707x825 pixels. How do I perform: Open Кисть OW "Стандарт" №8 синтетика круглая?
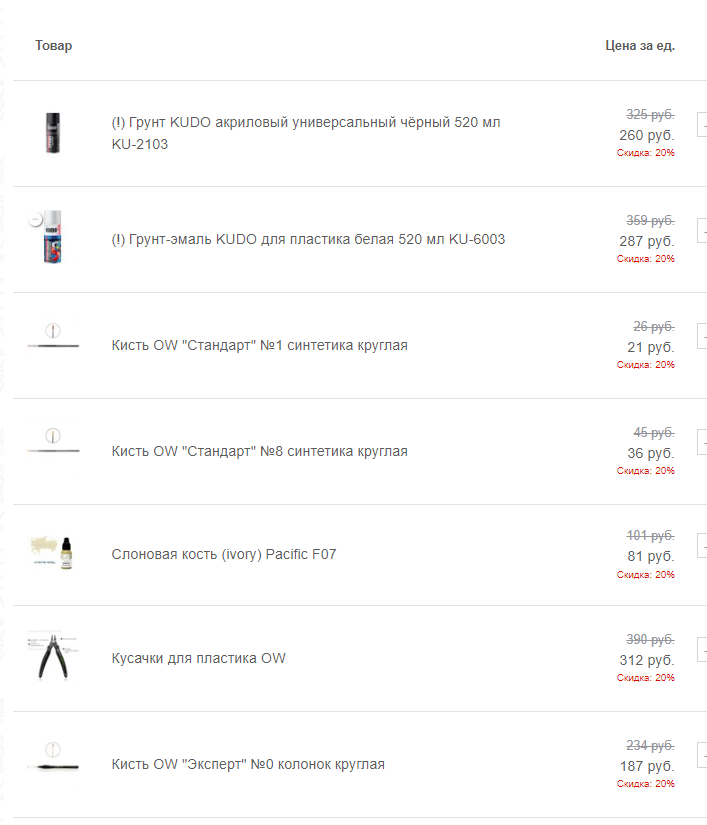coord(259,451)
